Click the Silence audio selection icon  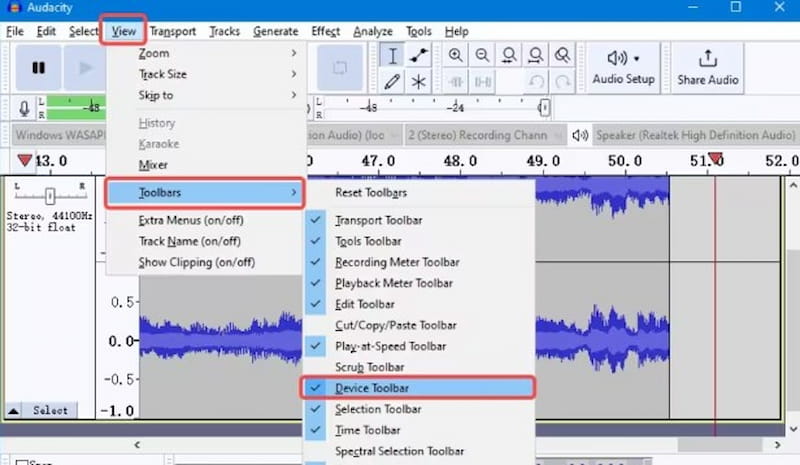pyautogui.click(x=482, y=82)
